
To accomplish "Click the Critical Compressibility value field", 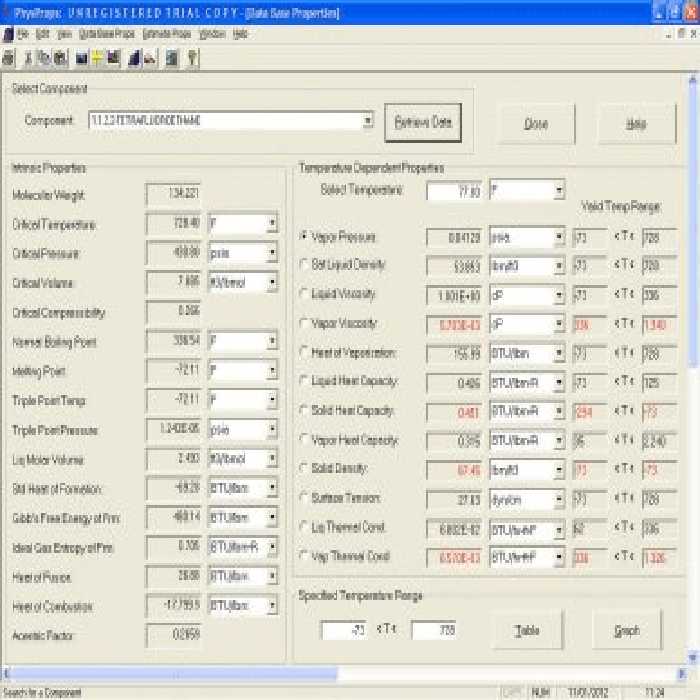I will pyautogui.click(x=173, y=311).
